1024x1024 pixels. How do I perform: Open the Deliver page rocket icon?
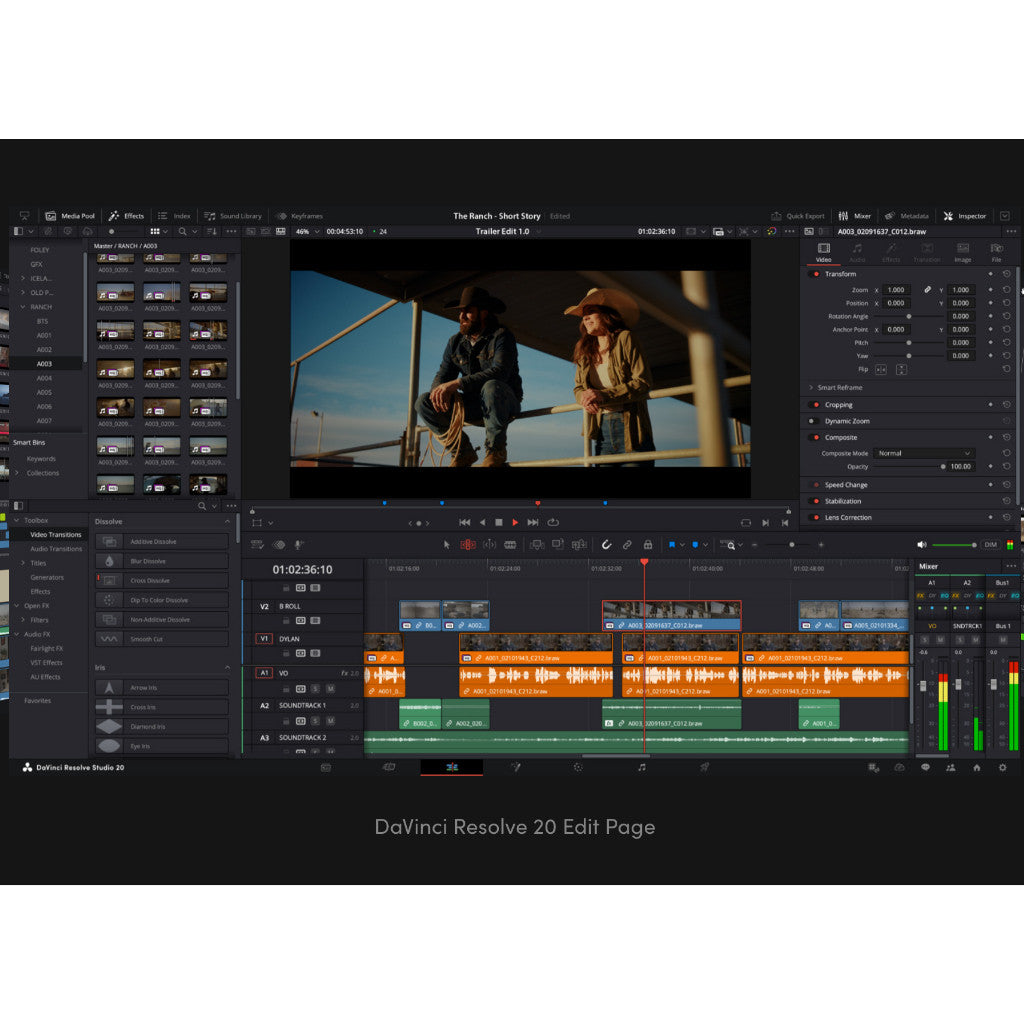pyautogui.click(x=704, y=767)
